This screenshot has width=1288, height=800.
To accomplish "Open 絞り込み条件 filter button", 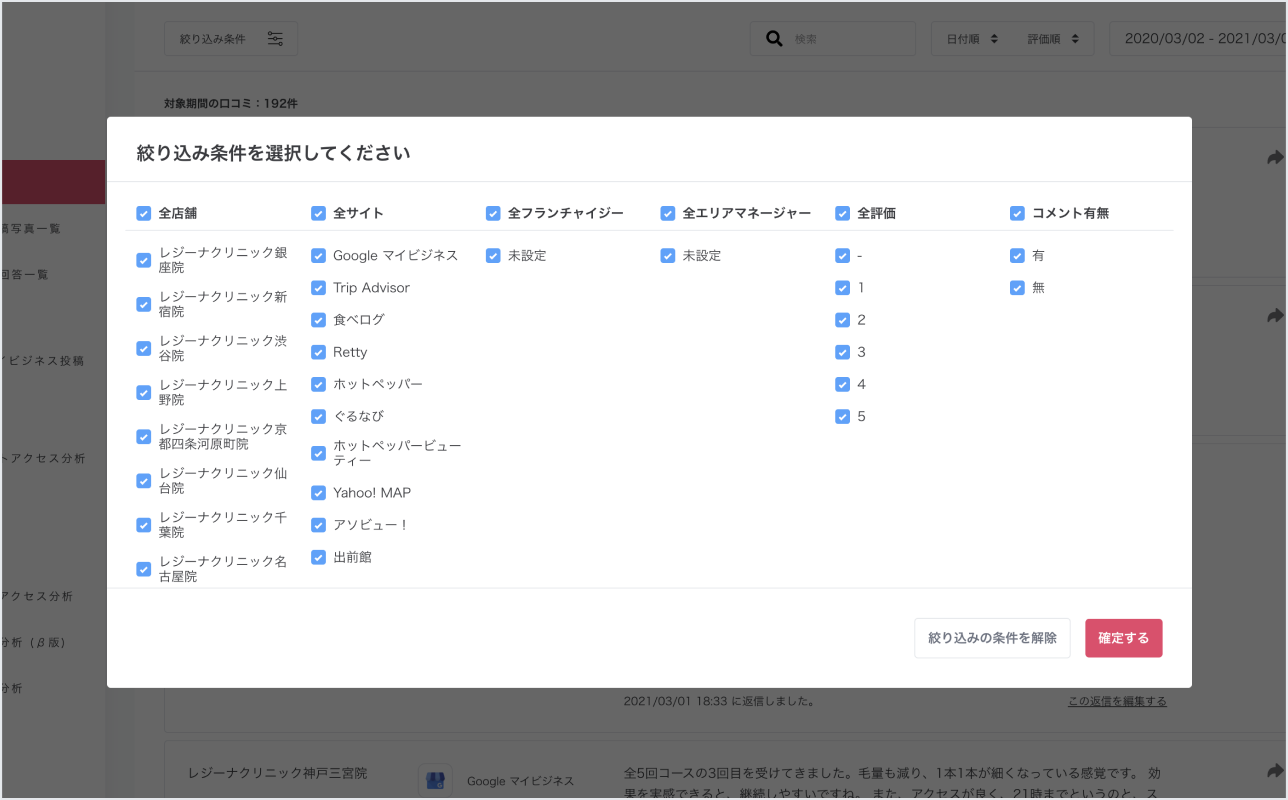I will (x=231, y=39).
